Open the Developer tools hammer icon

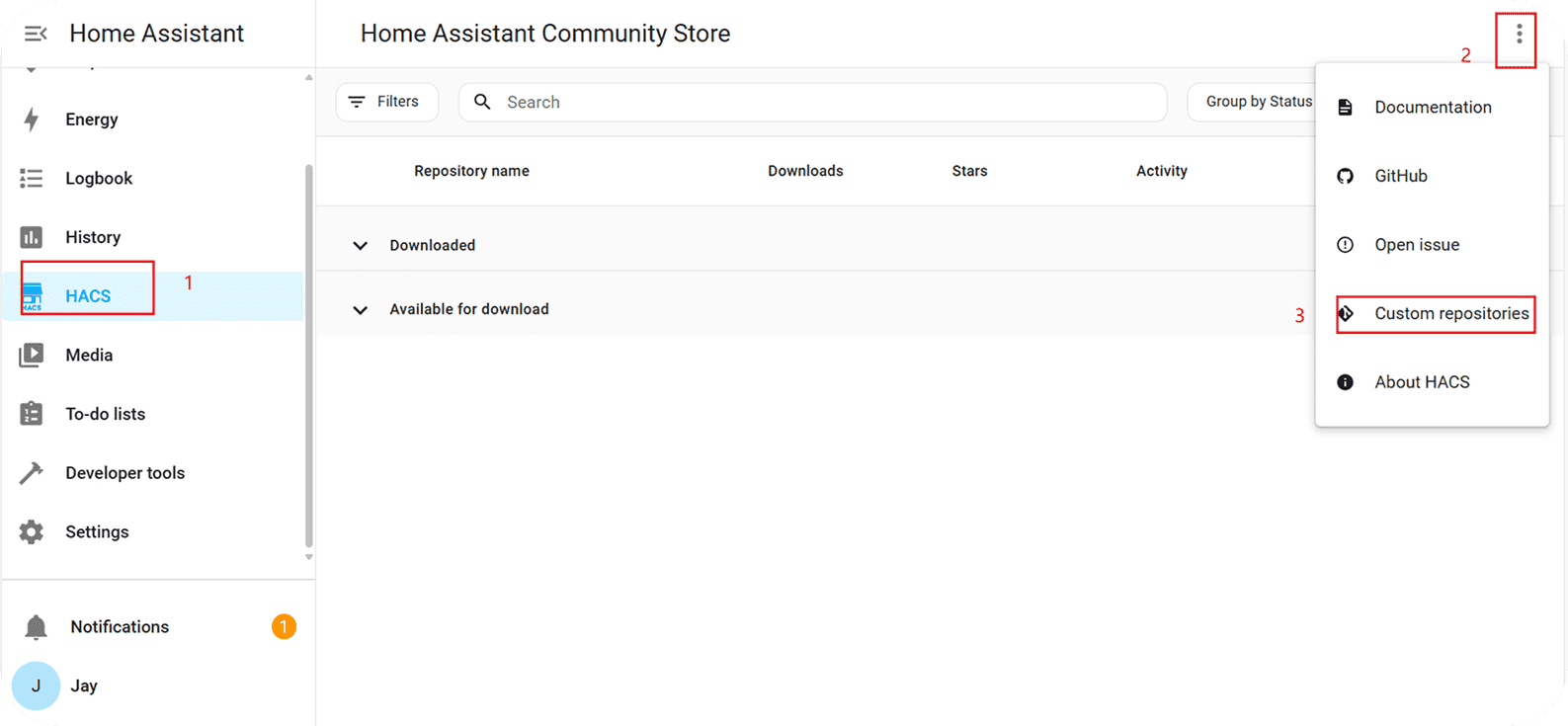(32, 473)
